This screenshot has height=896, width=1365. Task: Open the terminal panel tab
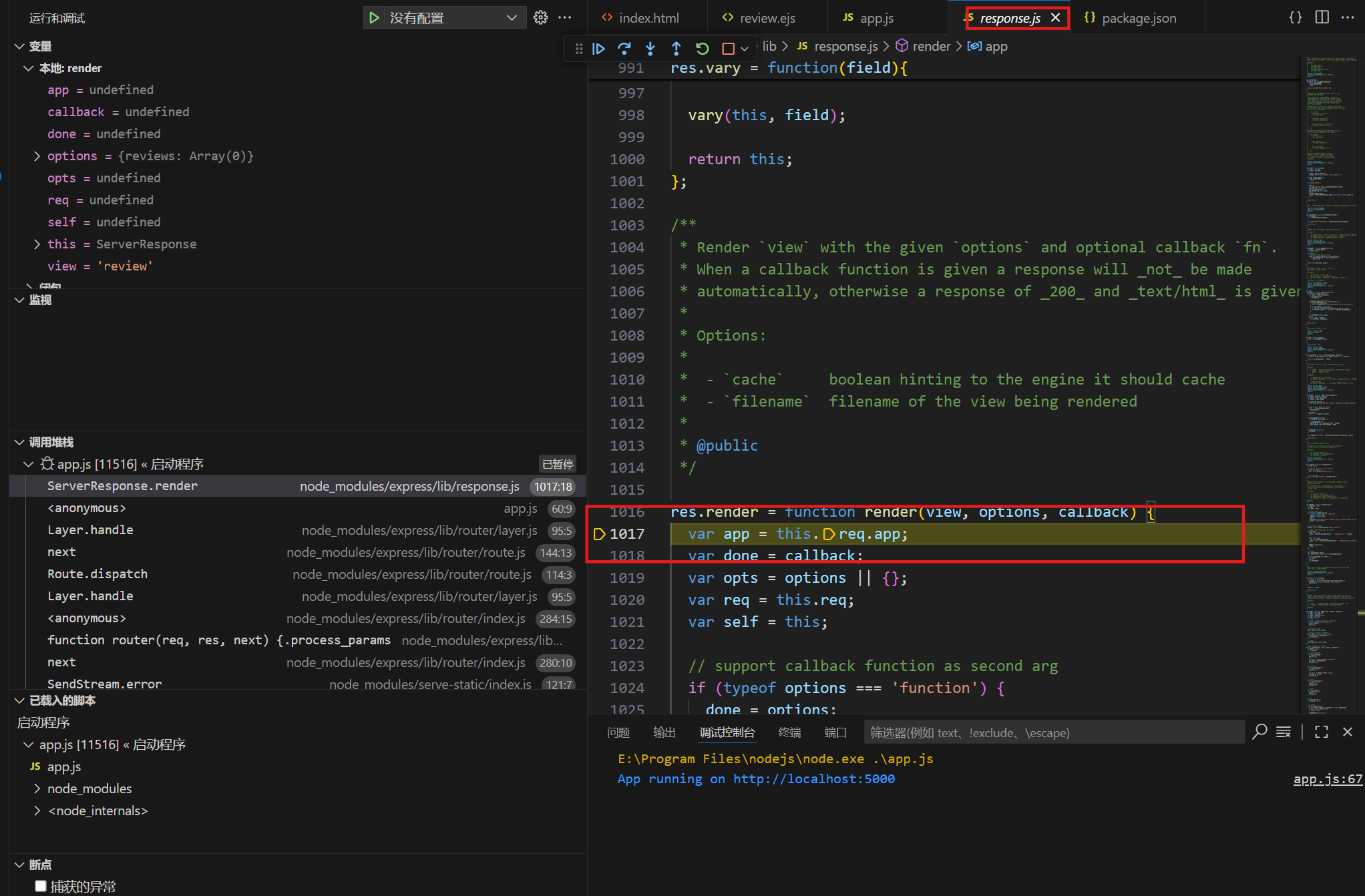coord(789,732)
